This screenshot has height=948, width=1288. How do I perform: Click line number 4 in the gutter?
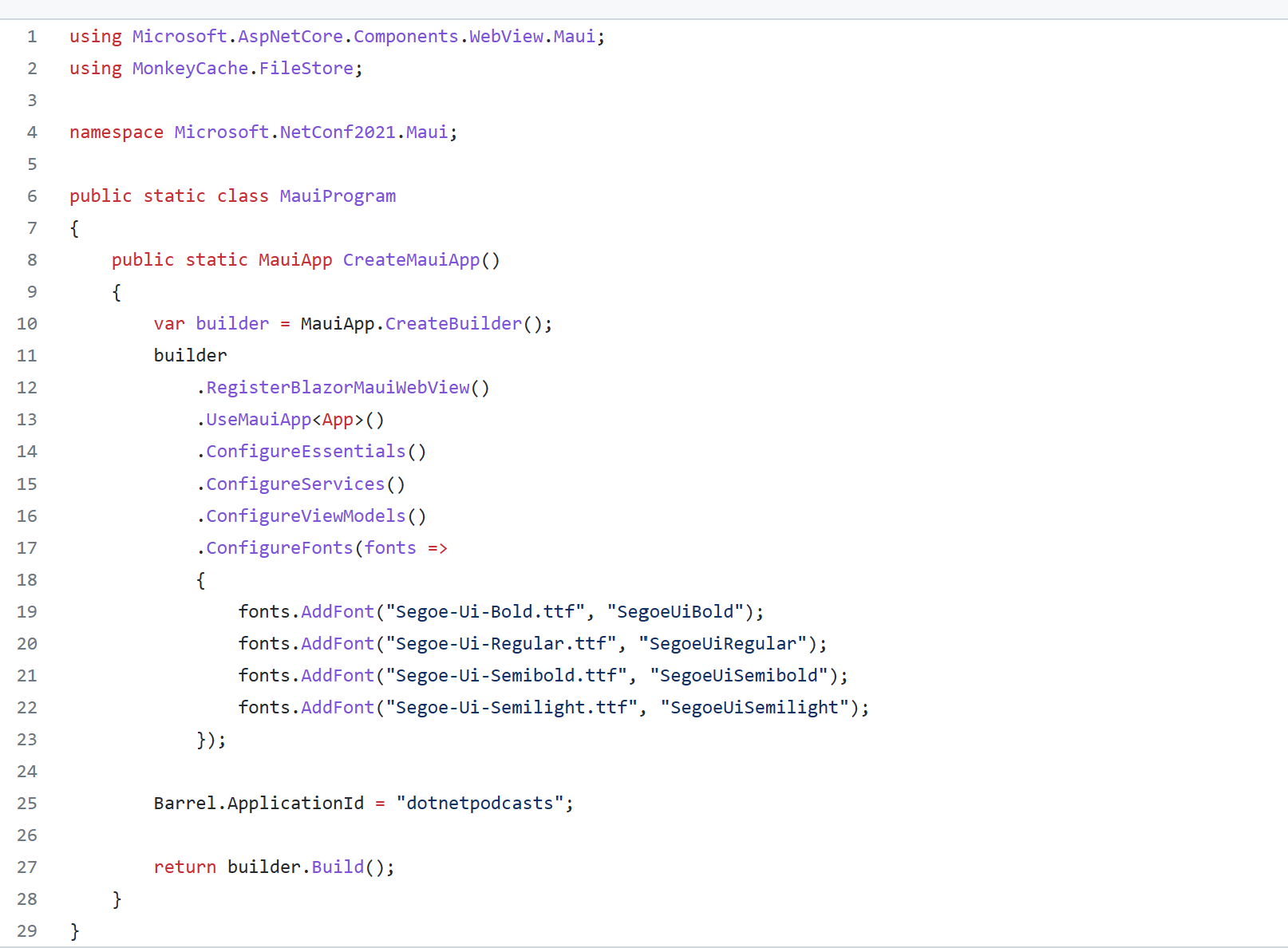[32, 132]
